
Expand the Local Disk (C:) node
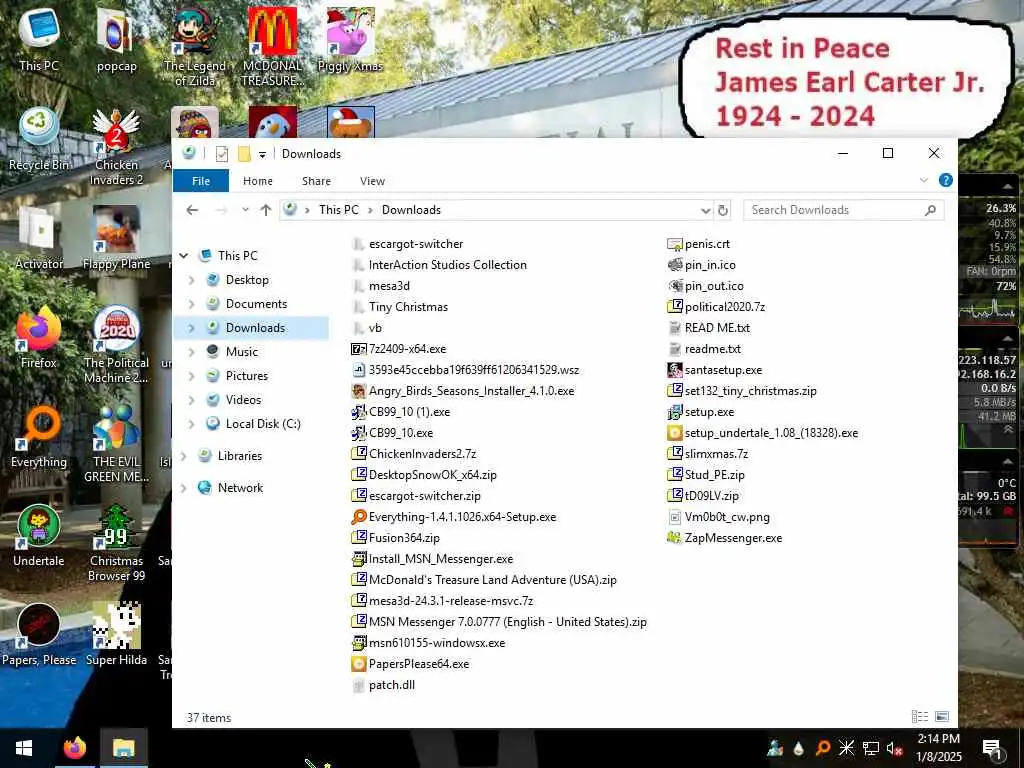coord(191,424)
